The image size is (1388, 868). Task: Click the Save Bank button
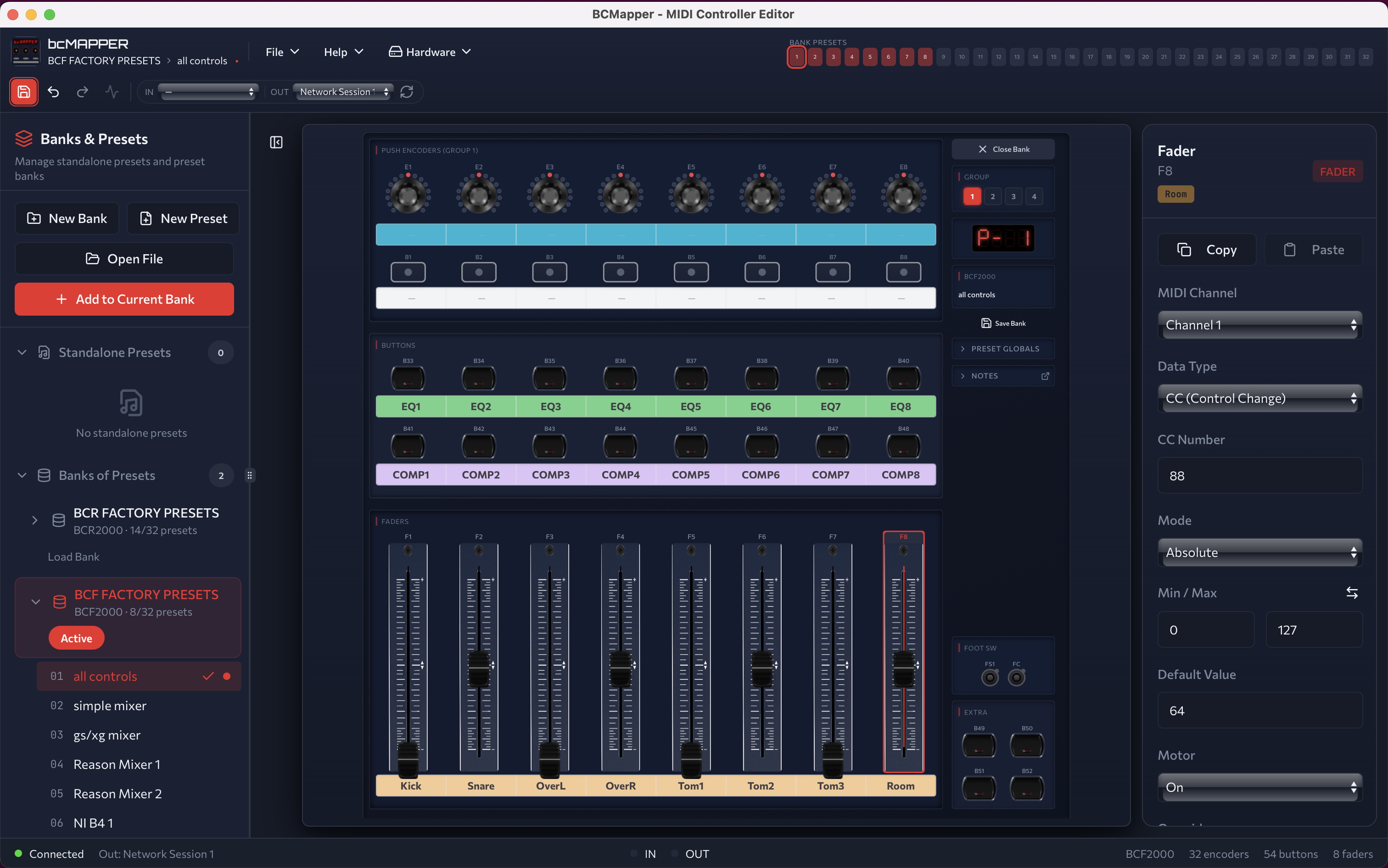pyautogui.click(x=1003, y=323)
